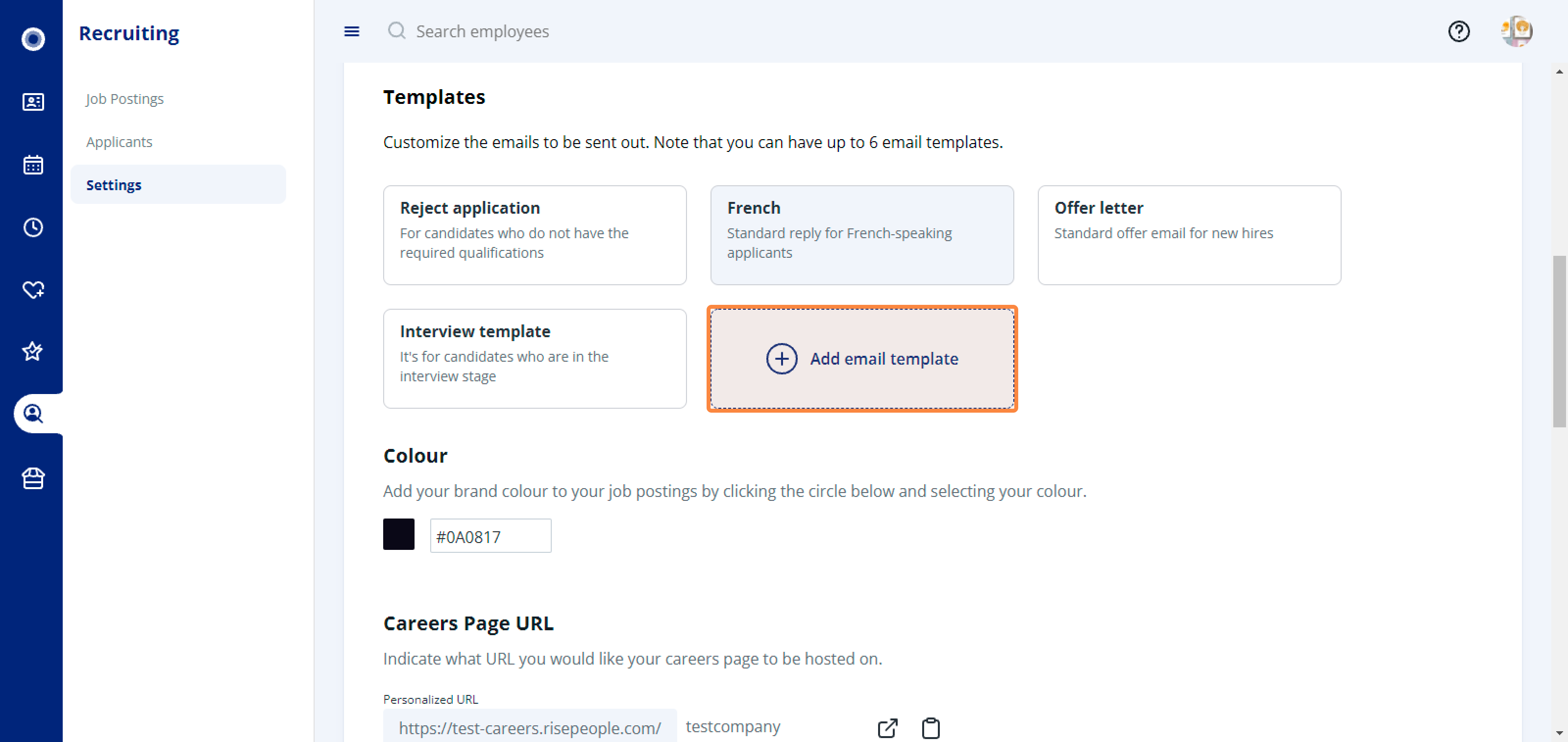
Task: Open the time tracking clock icon
Action: coord(33,227)
